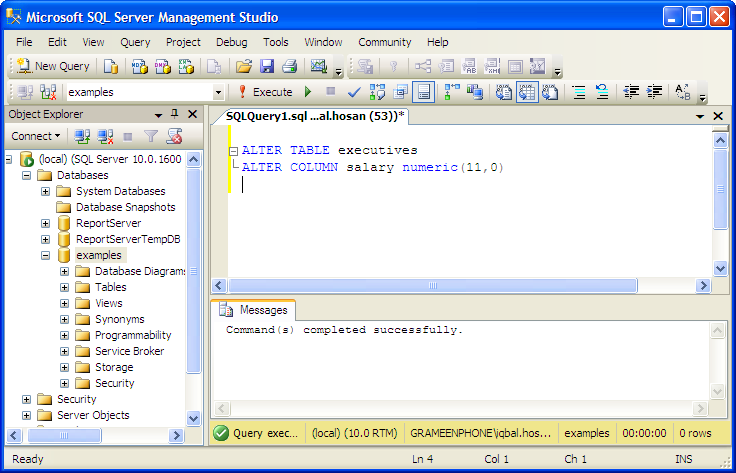Click the Disconnect icon in Object Explorer
The width and height of the screenshot is (736, 473).
pos(105,137)
